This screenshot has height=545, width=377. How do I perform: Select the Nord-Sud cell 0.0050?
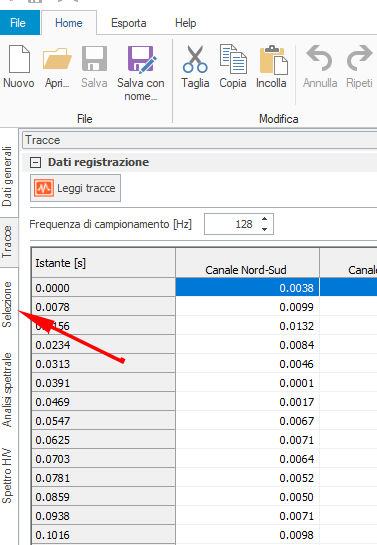point(247,497)
